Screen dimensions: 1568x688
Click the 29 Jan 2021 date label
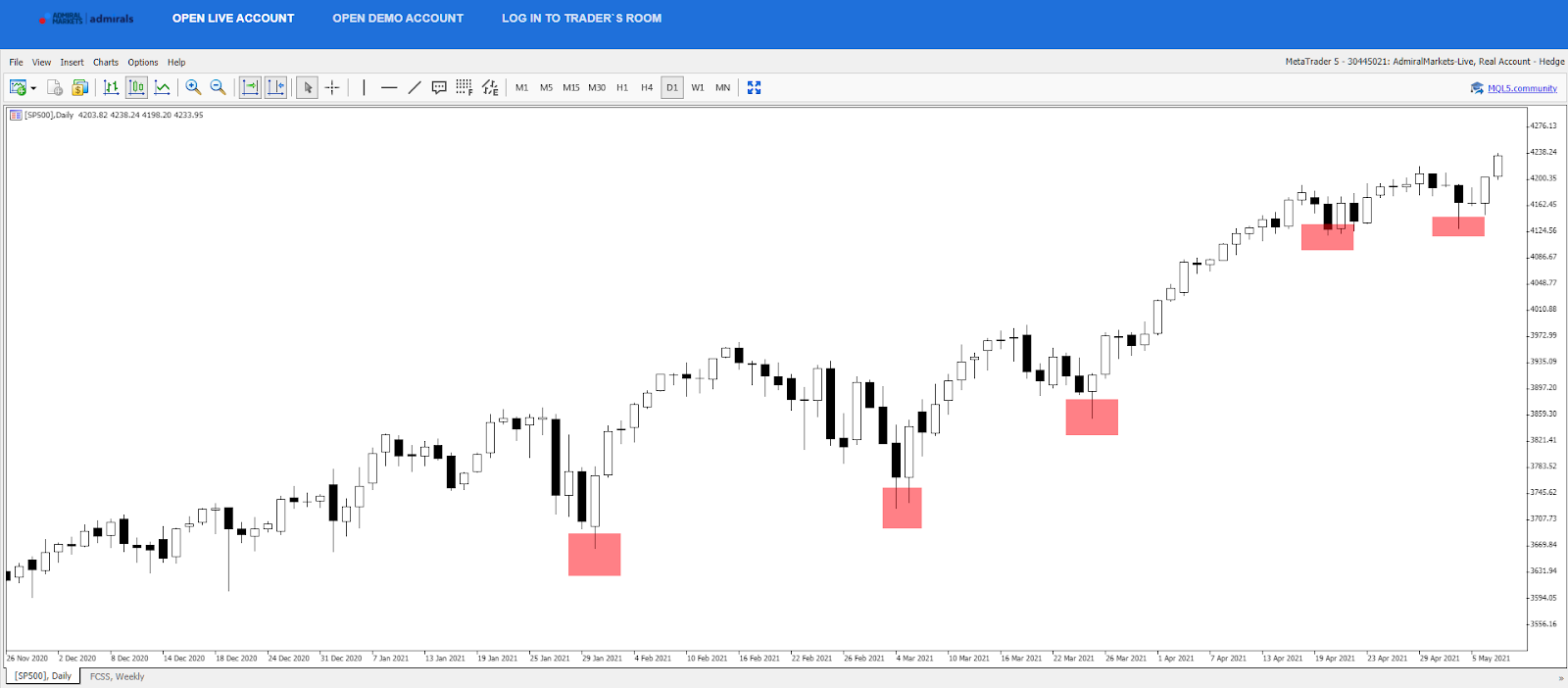pyautogui.click(x=603, y=659)
